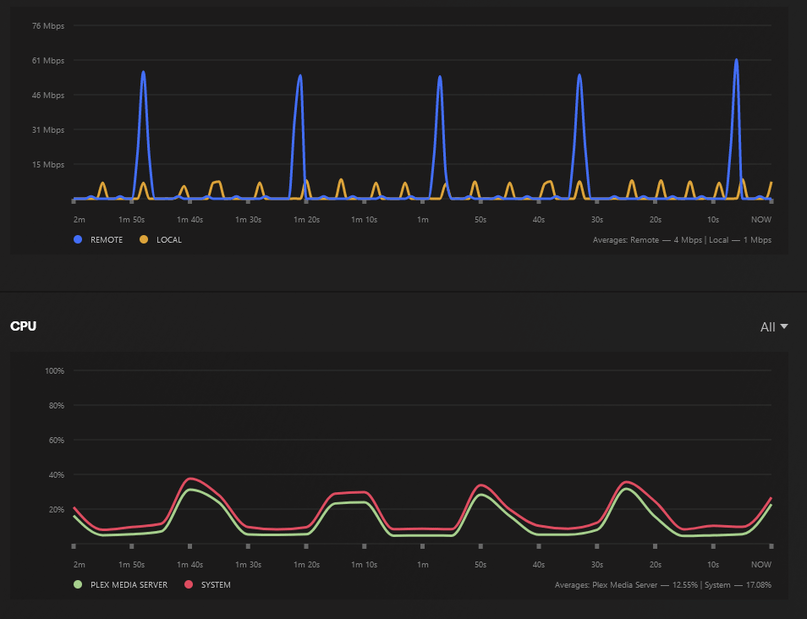Image resolution: width=807 pixels, height=619 pixels.
Task: Open the CPU "All" dropdown
Action: tap(774, 327)
